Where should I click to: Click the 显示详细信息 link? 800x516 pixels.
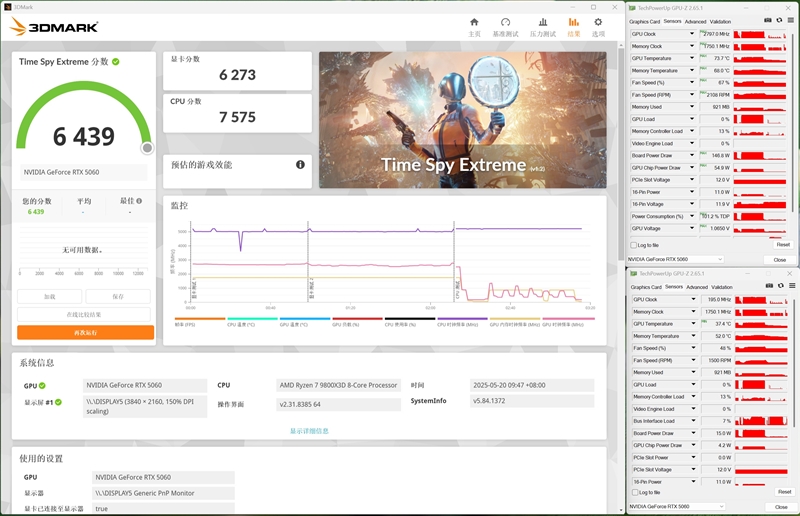pyautogui.click(x=309, y=431)
